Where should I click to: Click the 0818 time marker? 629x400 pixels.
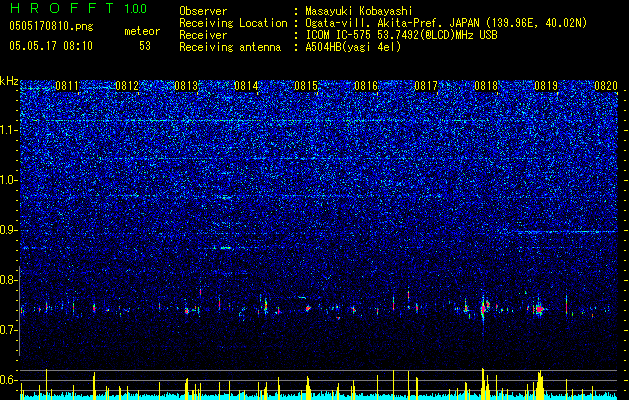coord(486,86)
